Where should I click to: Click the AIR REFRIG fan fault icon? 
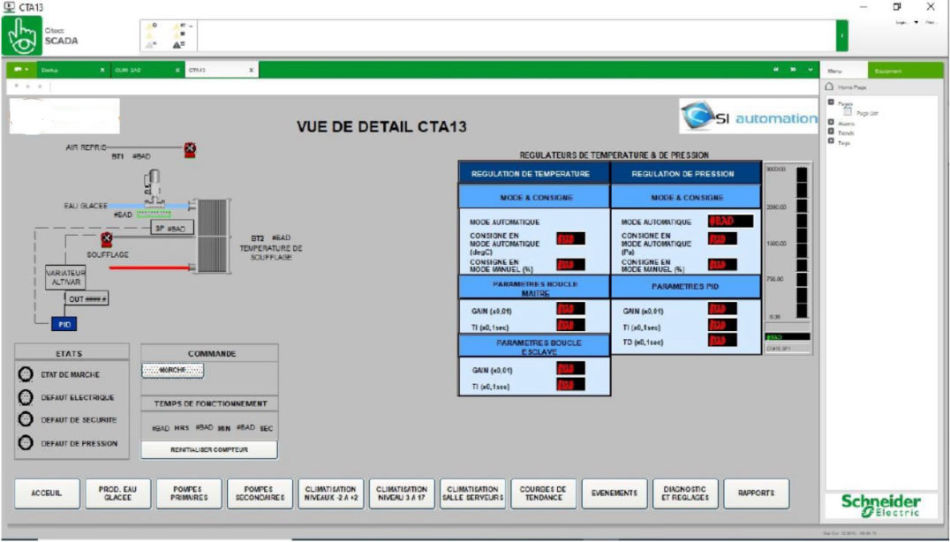[x=189, y=150]
